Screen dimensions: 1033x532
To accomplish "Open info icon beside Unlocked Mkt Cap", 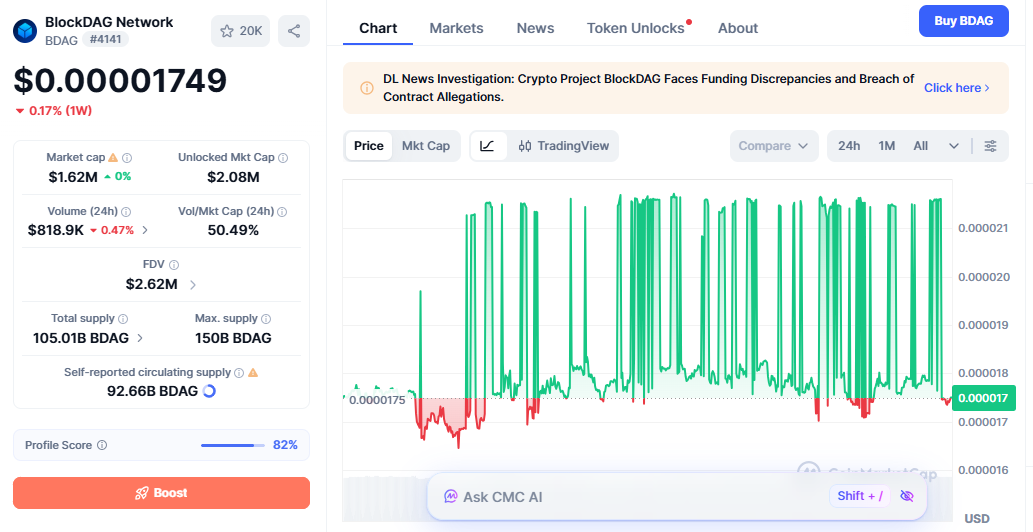I will click(x=283, y=158).
